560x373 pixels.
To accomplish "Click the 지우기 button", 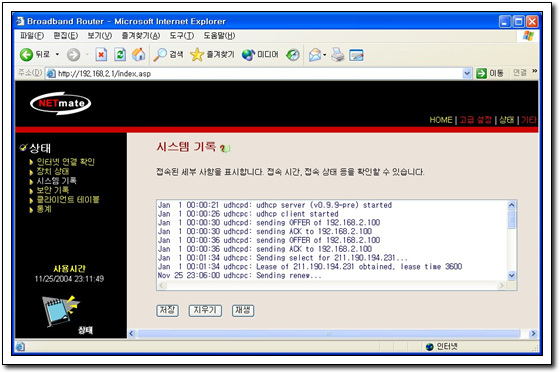I will pyautogui.click(x=205, y=310).
